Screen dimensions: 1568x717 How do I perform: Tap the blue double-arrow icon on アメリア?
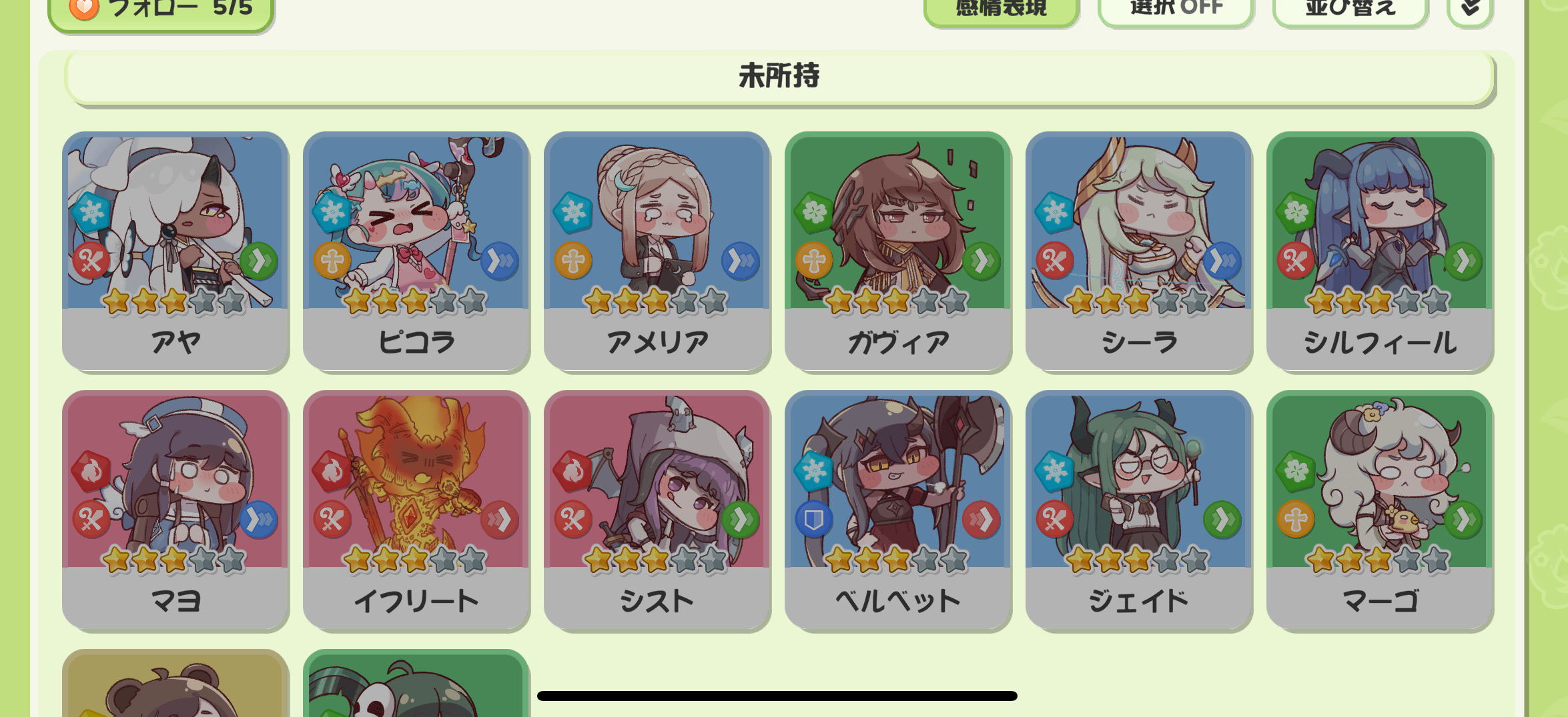point(740,260)
